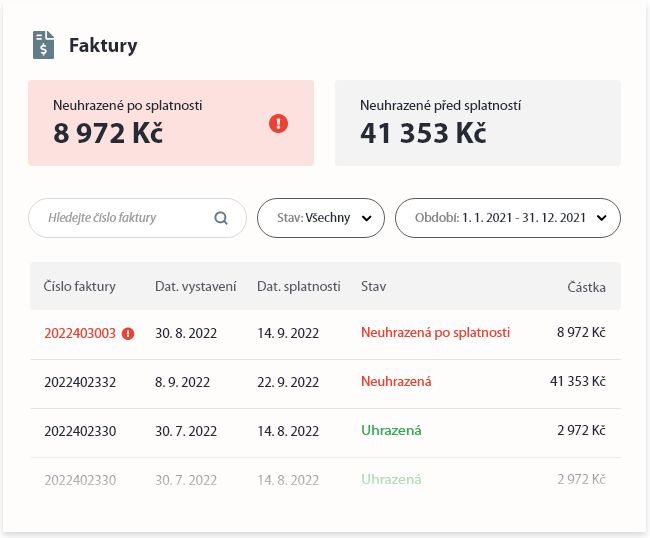Open the Stav: Všechny dropdown
650x538 pixels.
[320, 217]
